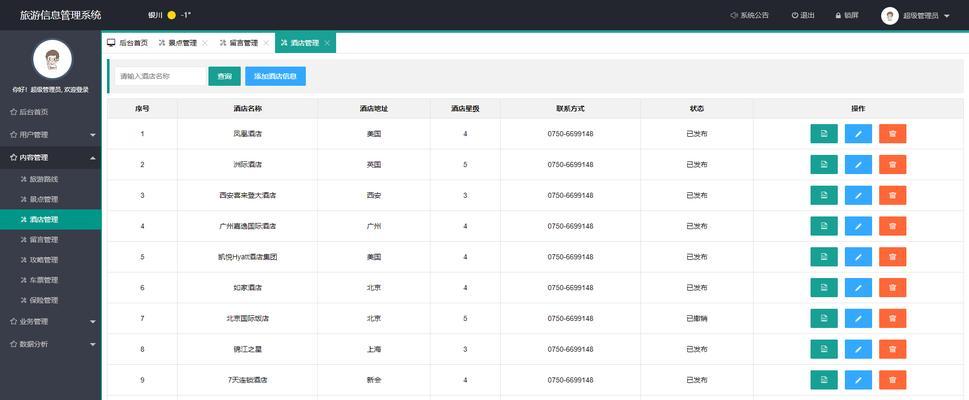View details of 凤凰酒店 (green icon)
The height and width of the screenshot is (400, 969).
(x=824, y=134)
